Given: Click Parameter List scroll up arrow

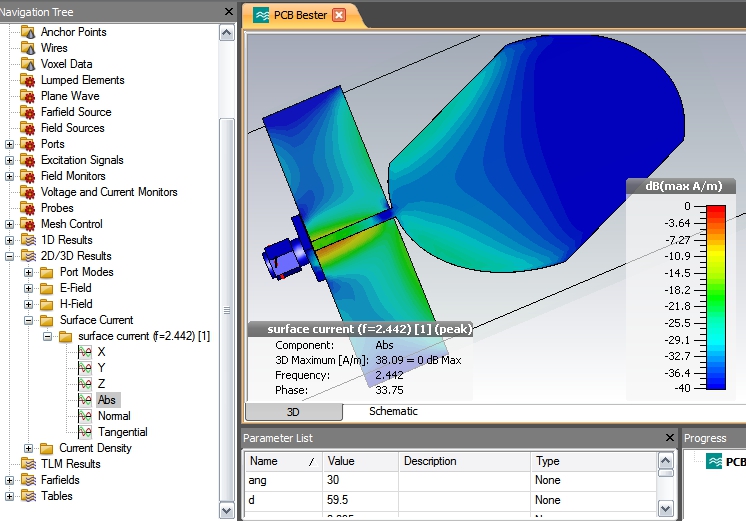Looking at the screenshot, I should (x=666, y=461).
